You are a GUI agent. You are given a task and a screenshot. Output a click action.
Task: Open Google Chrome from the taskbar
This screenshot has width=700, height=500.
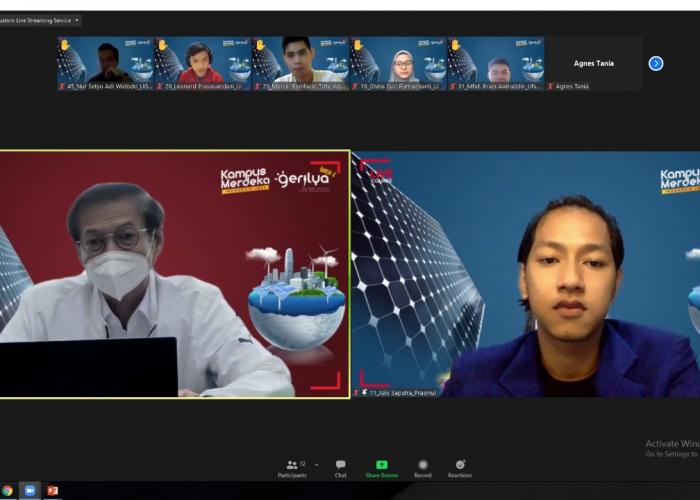tap(8, 491)
